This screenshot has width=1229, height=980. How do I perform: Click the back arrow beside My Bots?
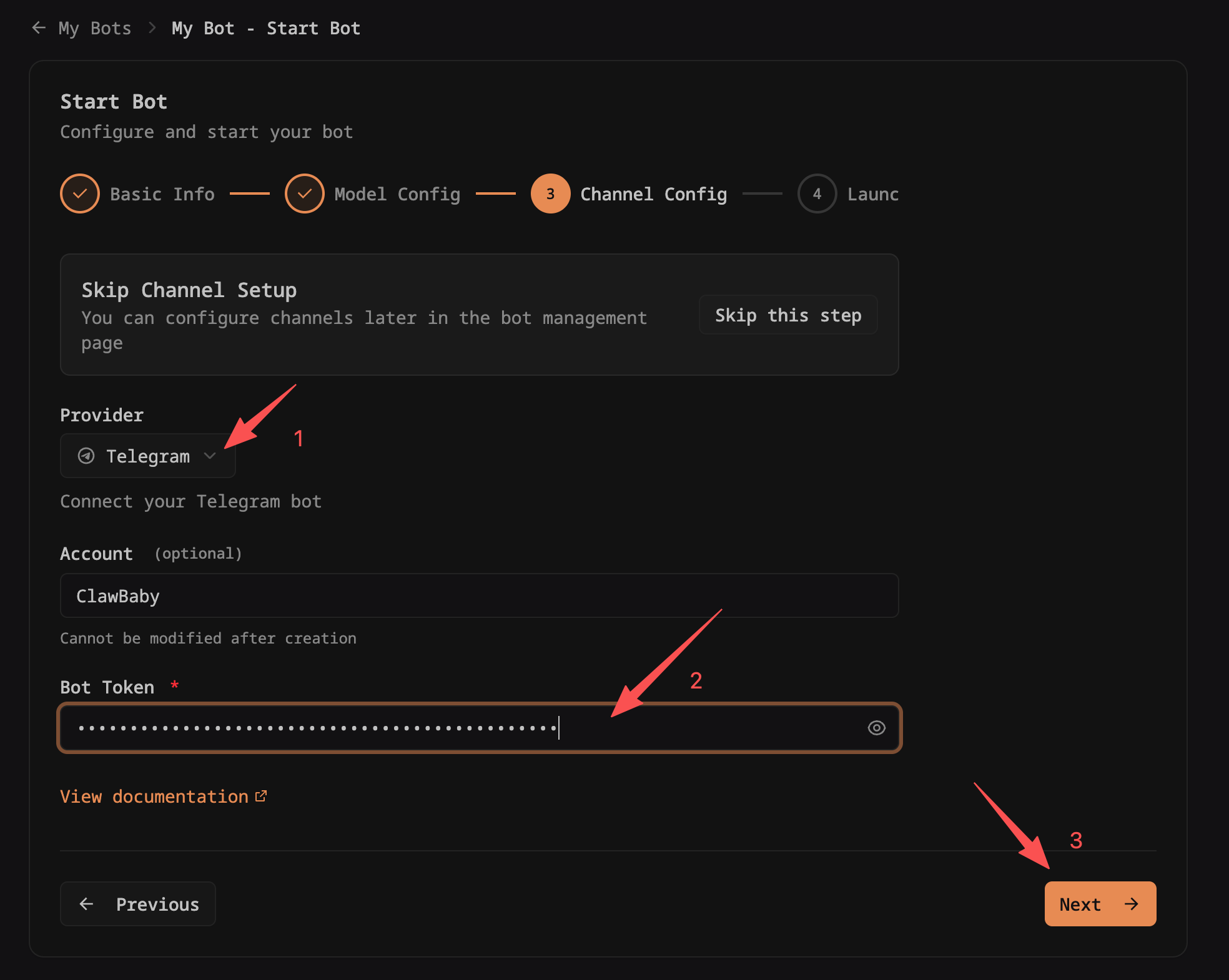click(x=39, y=28)
